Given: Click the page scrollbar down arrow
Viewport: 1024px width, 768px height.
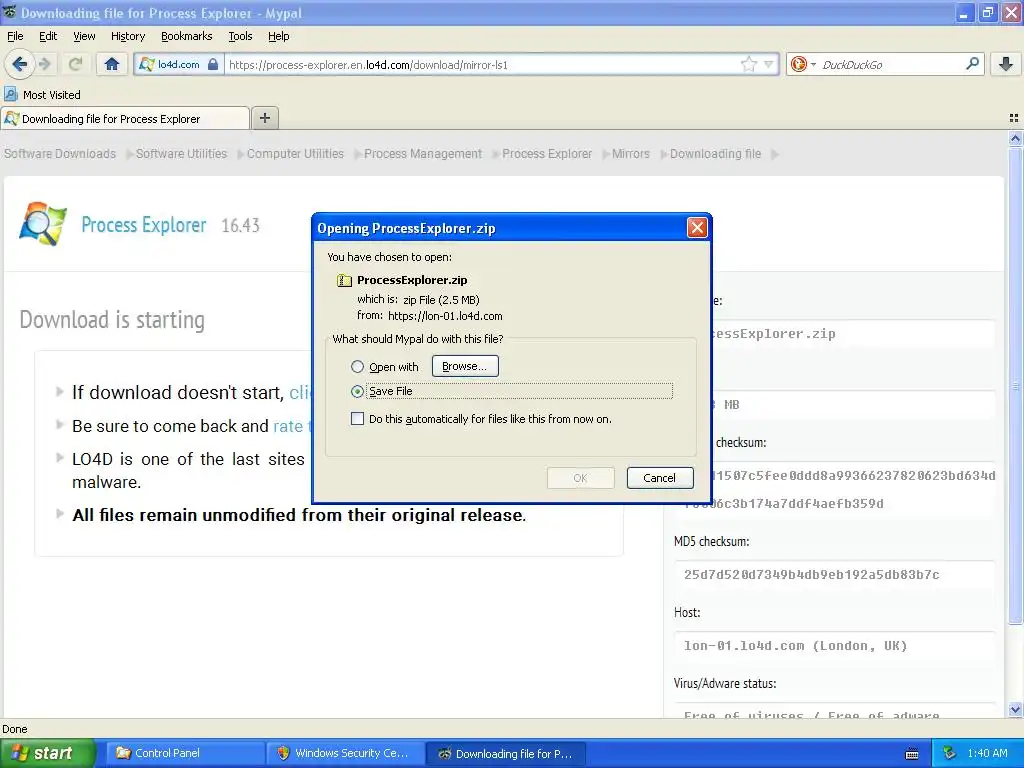Looking at the screenshot, I should pyautogui.click(x=1015, y=709).
